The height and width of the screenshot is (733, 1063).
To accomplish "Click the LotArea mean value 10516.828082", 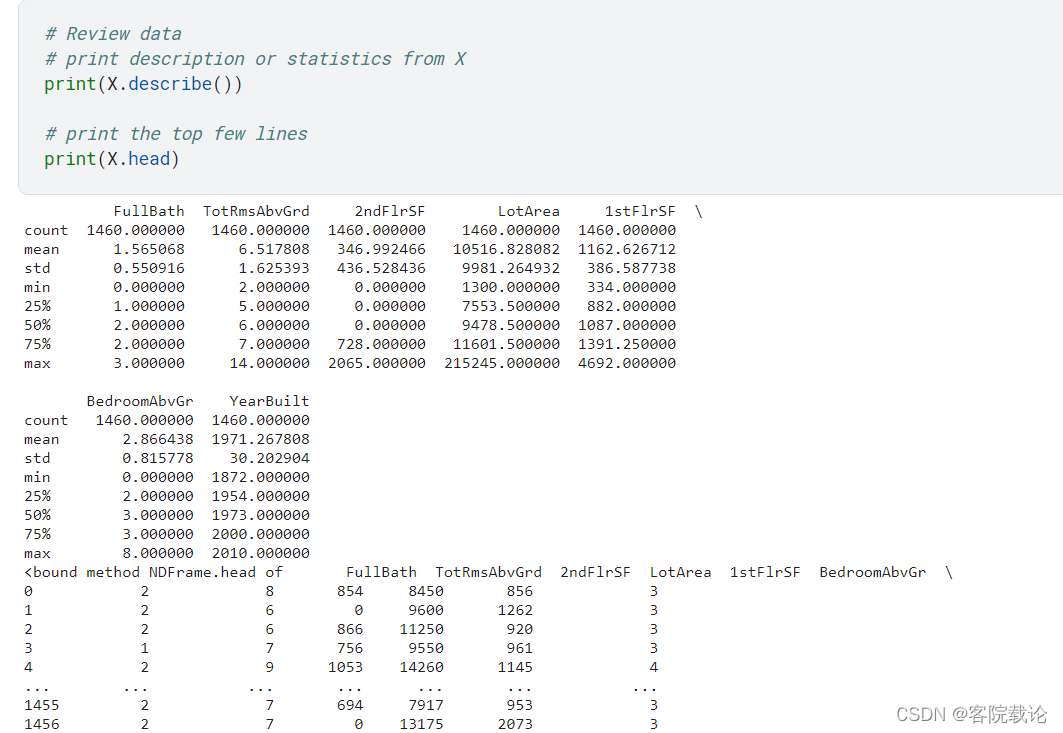I will (x=506, y=250).
